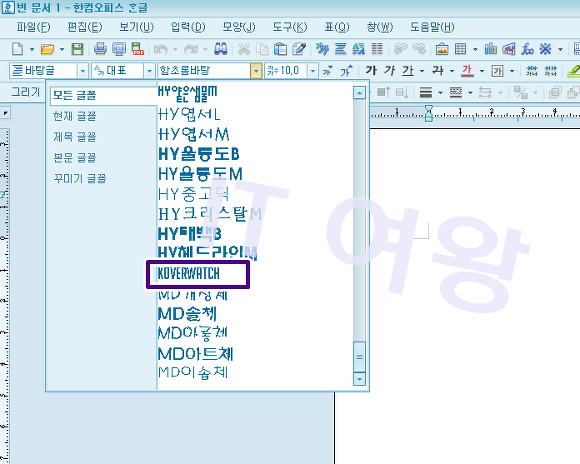The image size is (580, 464).
Task: Choose the HY엽서L font from the list
Action: pyautogui.click(x=189, y=114)
